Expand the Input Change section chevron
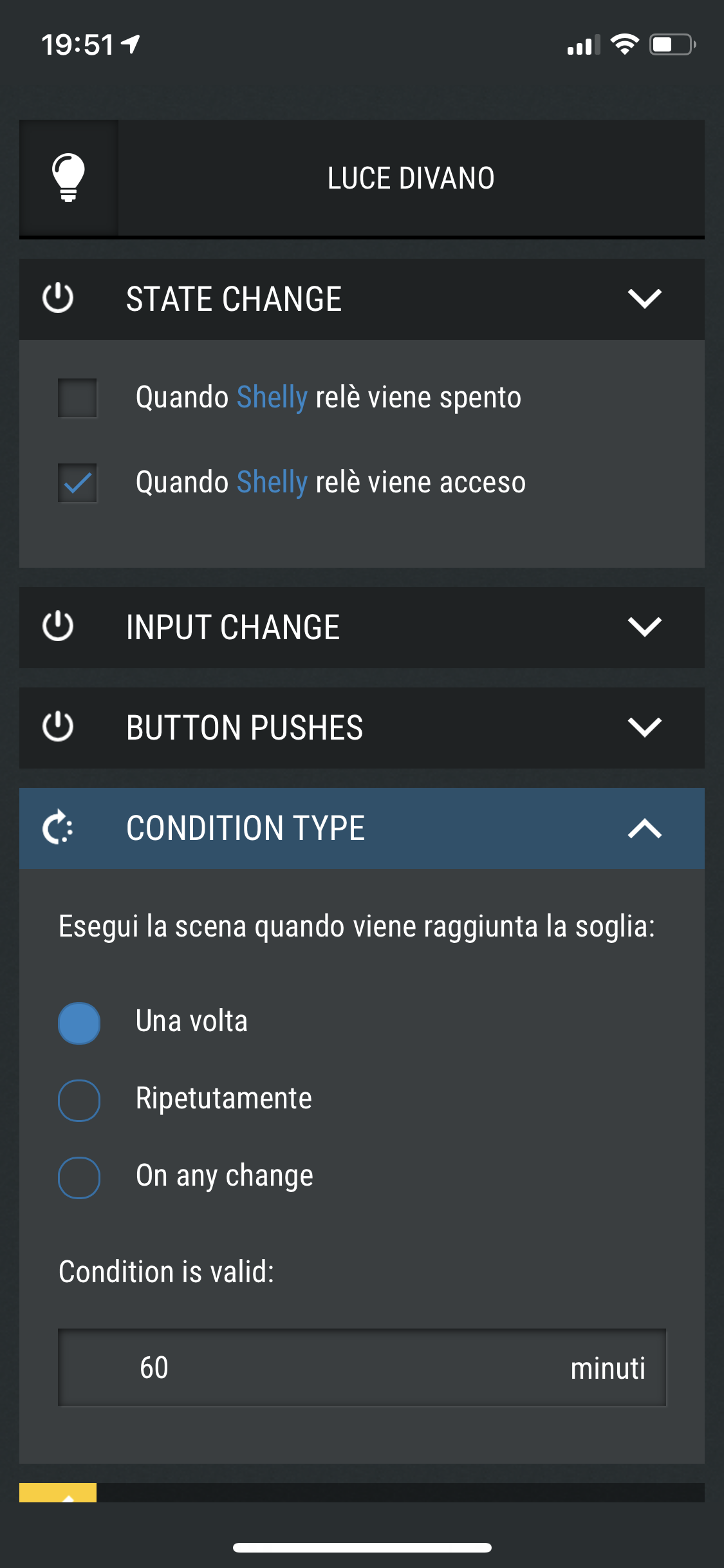This screenshot has width=724, height=1568. pos(645,627)
